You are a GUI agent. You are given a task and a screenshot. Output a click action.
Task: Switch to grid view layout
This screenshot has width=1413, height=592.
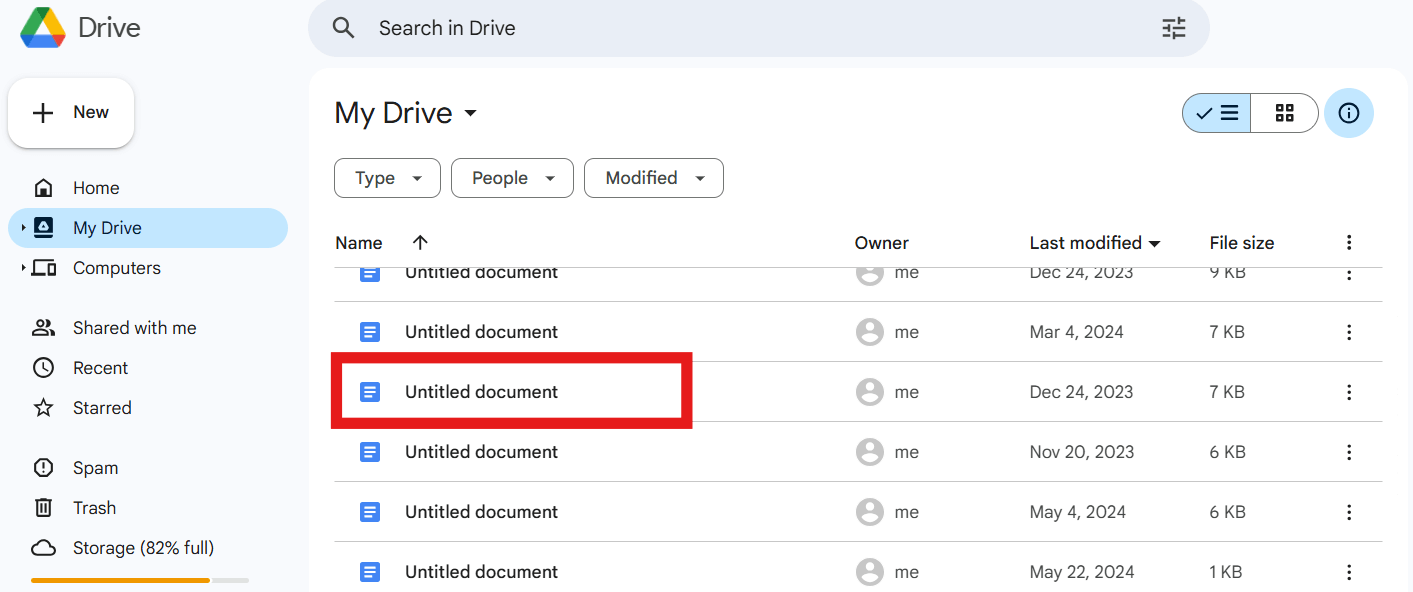(1284, 112)
